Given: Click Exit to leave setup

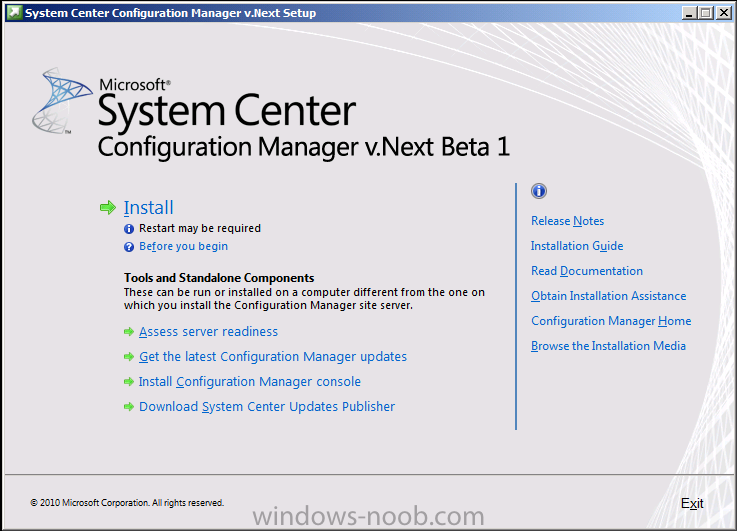Looking at the screenshot, I should pyautogui.click(x=692, y=503).
